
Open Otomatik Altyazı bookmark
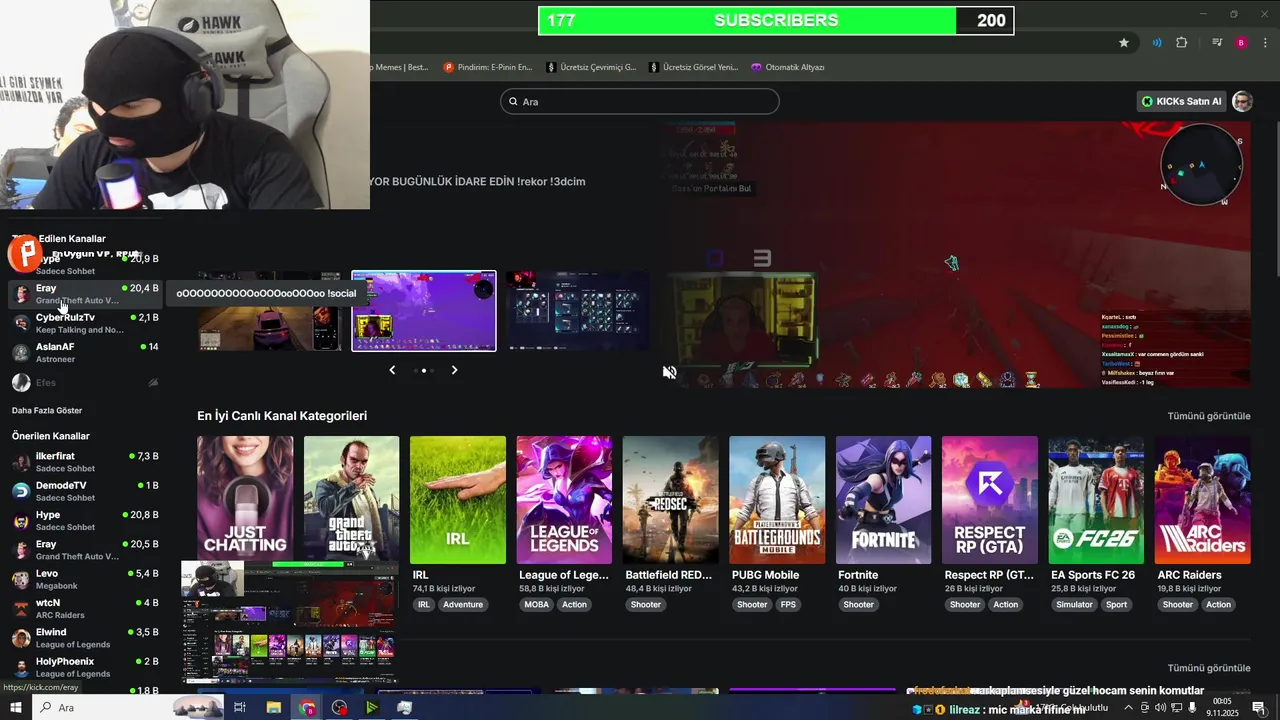788,67
